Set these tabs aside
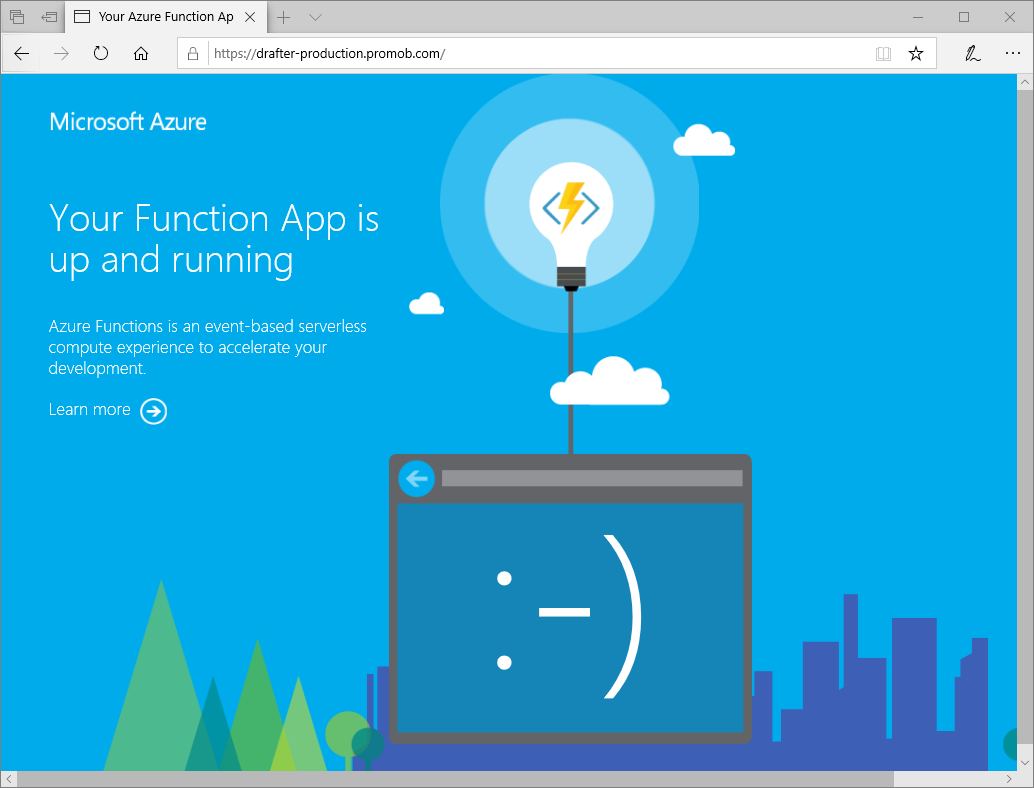 (49, 17)
